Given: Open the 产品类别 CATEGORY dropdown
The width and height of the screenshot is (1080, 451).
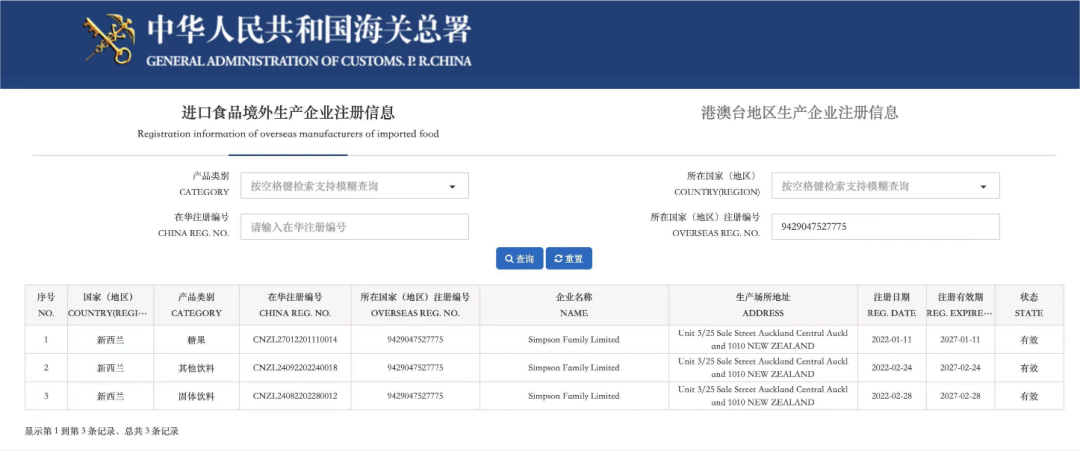Looking at the screenshot, I should 354,186.
